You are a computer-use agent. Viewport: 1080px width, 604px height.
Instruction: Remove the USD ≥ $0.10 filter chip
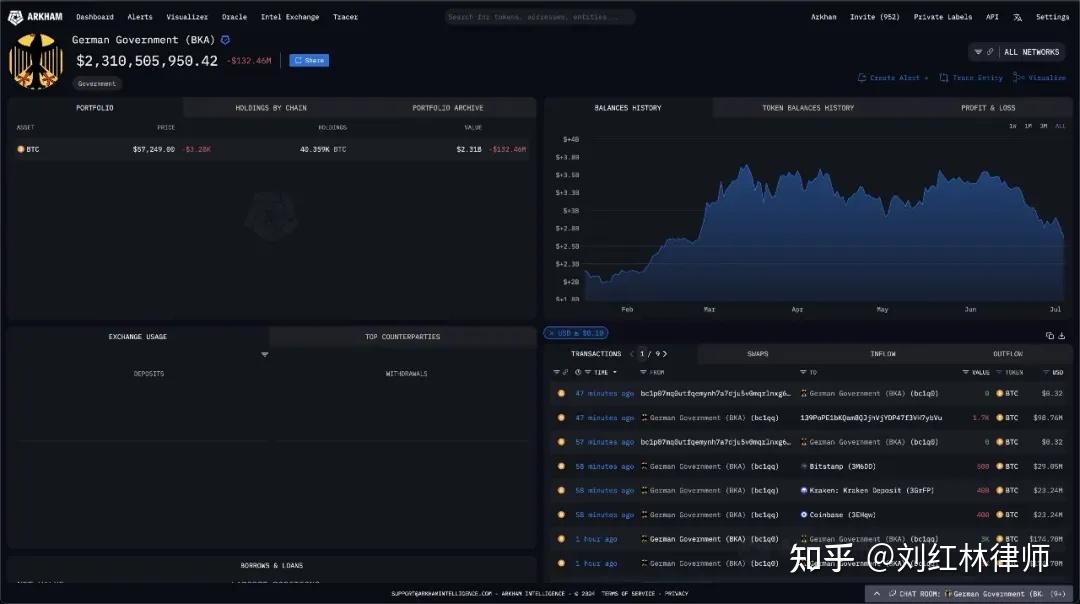(549, 333)
